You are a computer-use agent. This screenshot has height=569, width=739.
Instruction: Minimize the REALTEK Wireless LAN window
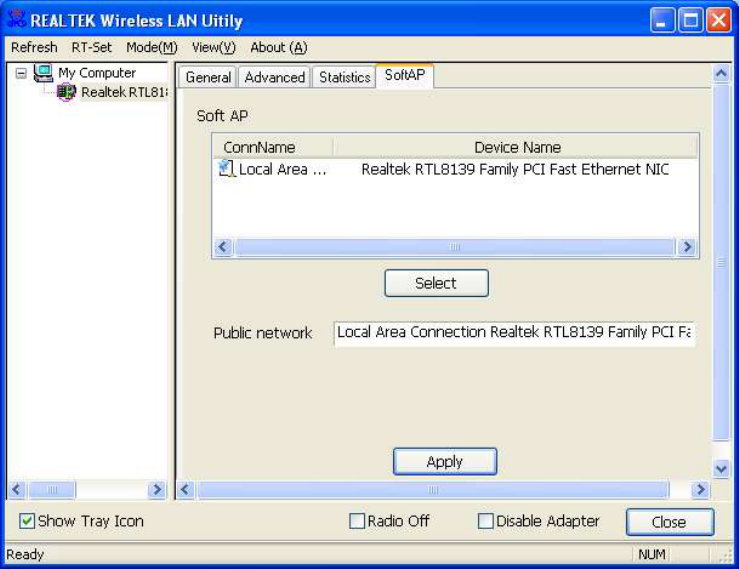[x=662, y=20]
